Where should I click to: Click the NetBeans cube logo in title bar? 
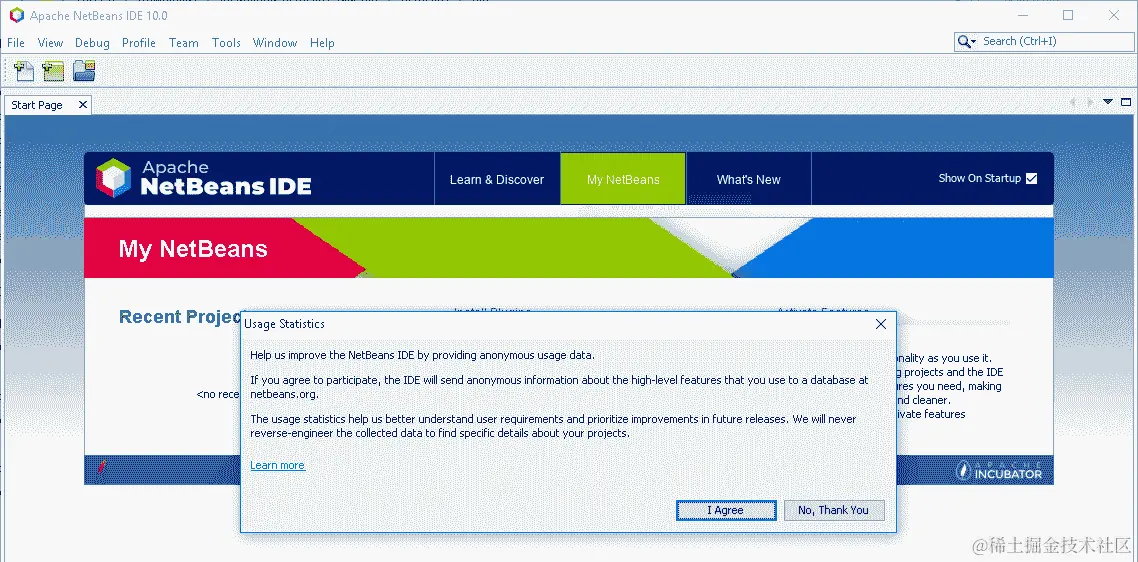[x=16, y=15]
